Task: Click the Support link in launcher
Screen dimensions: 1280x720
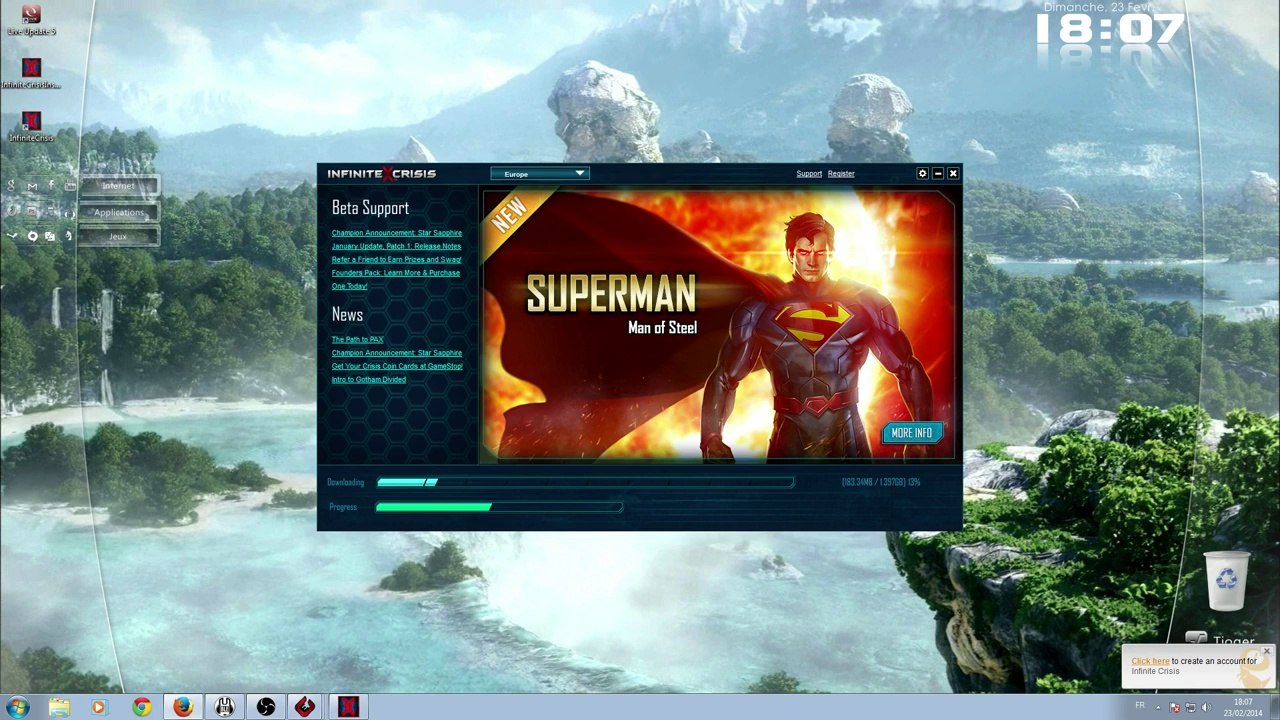Action: click(809, 174)
